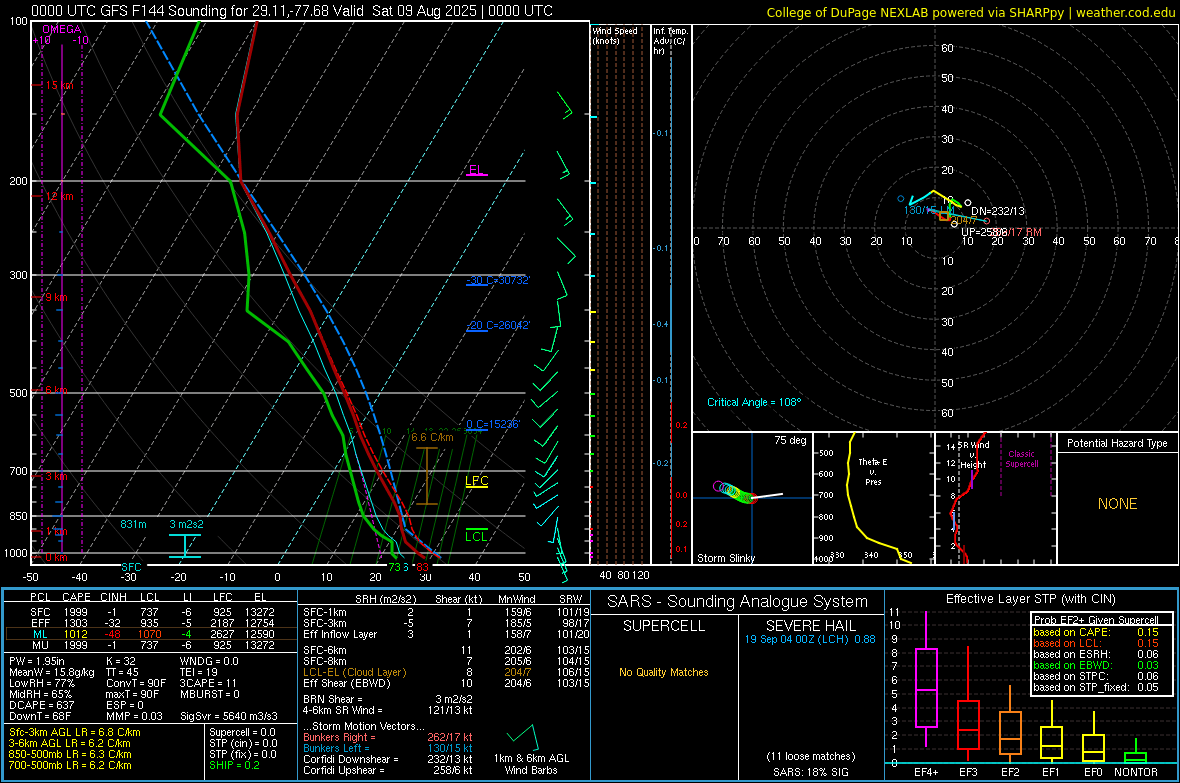Click the yellow LFC marker
This screenshot has height=783, width=1180.
(x=476, y=481)
